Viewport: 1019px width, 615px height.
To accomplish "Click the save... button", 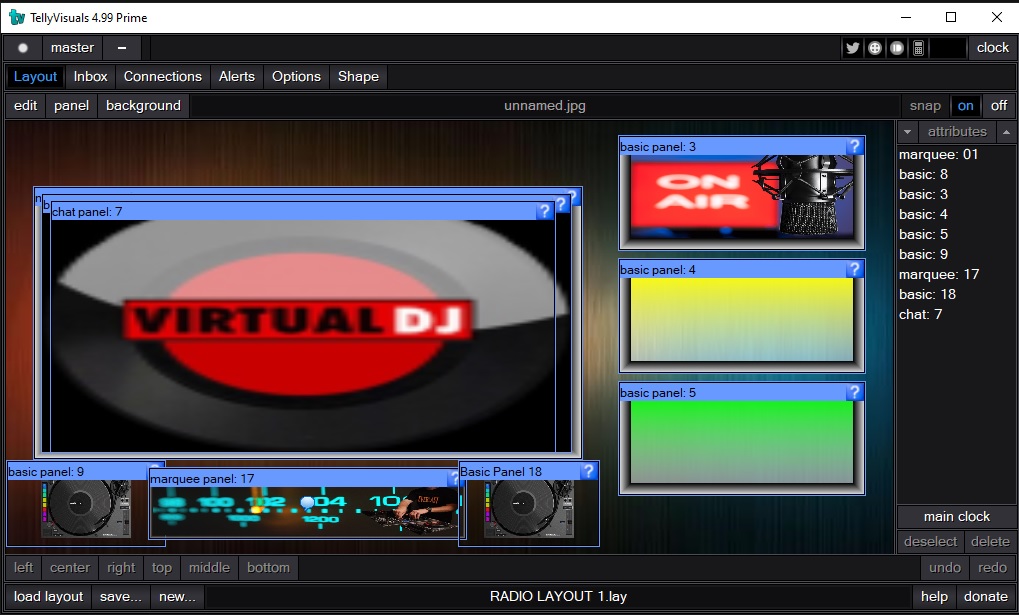I will pyautogui.click(x=121, y=597).
